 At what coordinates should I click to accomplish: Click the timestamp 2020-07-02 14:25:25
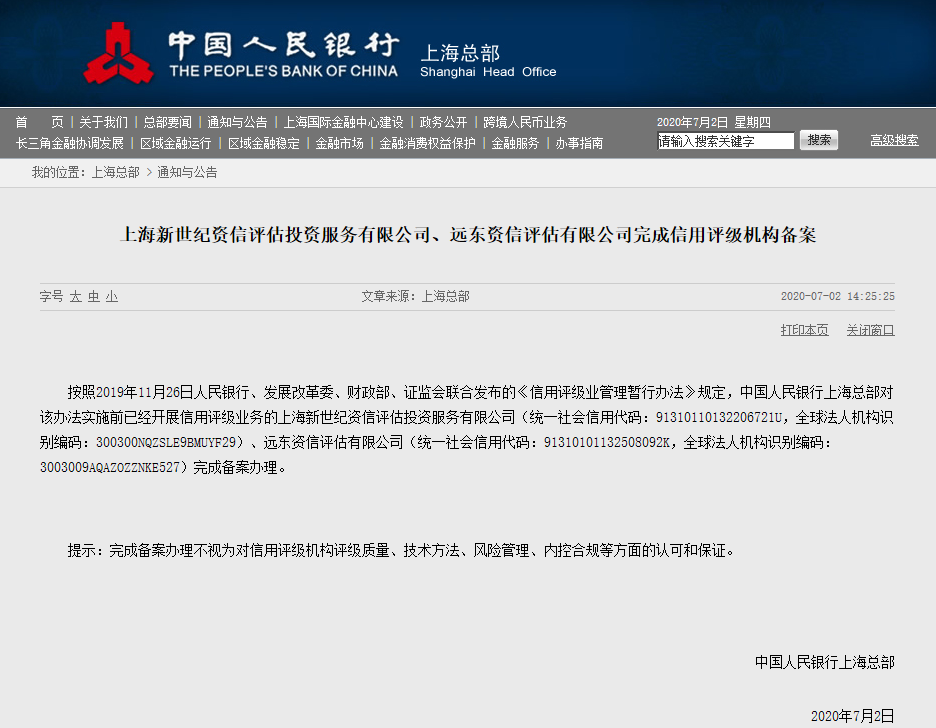pos(838,297)
